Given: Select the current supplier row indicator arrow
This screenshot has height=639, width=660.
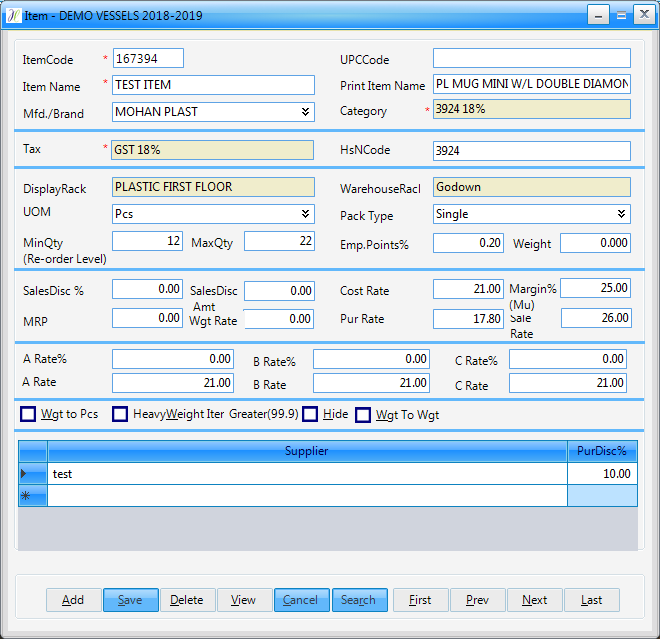Looking at the screenshot, I should pos(24,473).
